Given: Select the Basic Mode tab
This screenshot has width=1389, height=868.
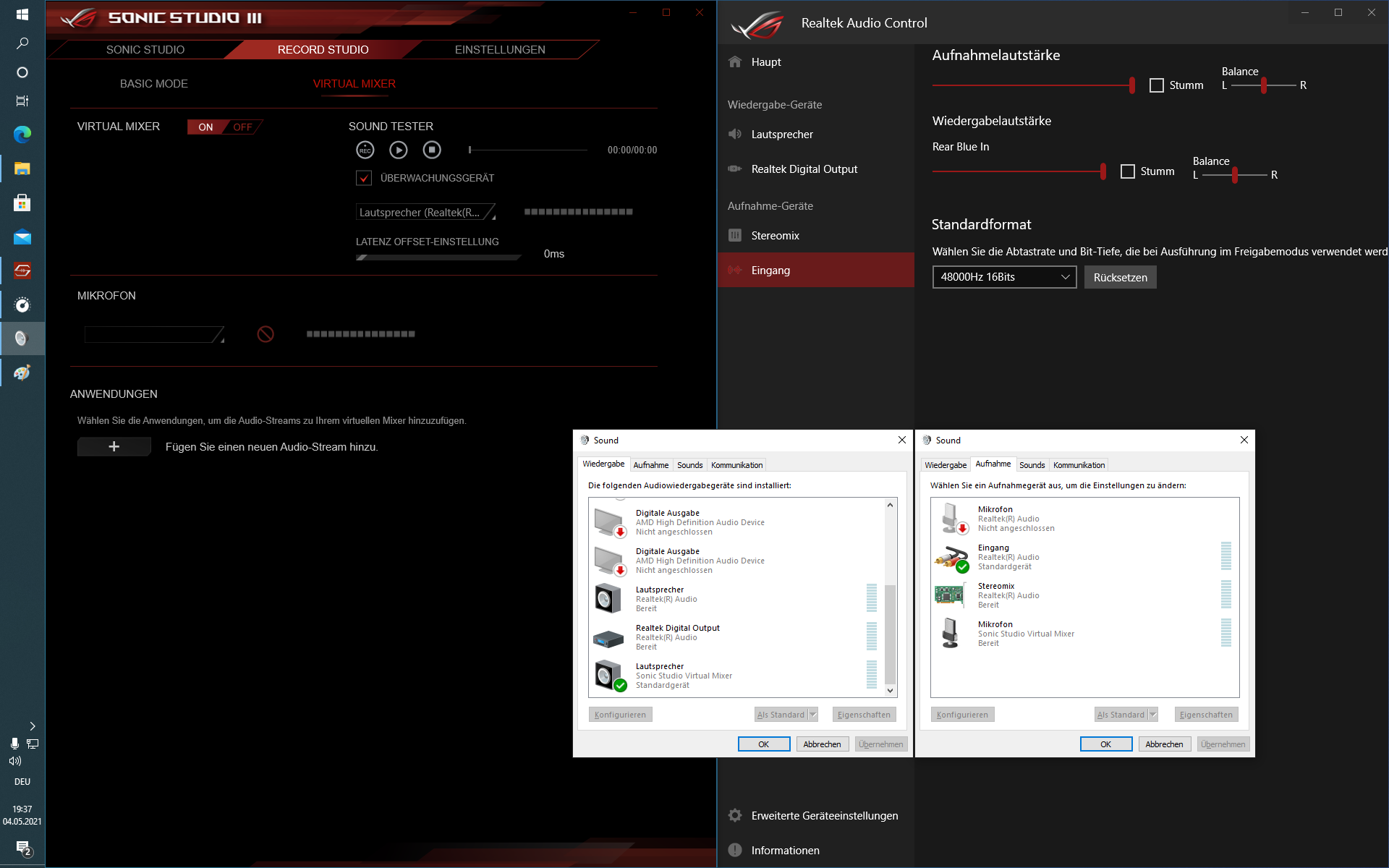Looking at the screenshot, I should click(153, 84).
